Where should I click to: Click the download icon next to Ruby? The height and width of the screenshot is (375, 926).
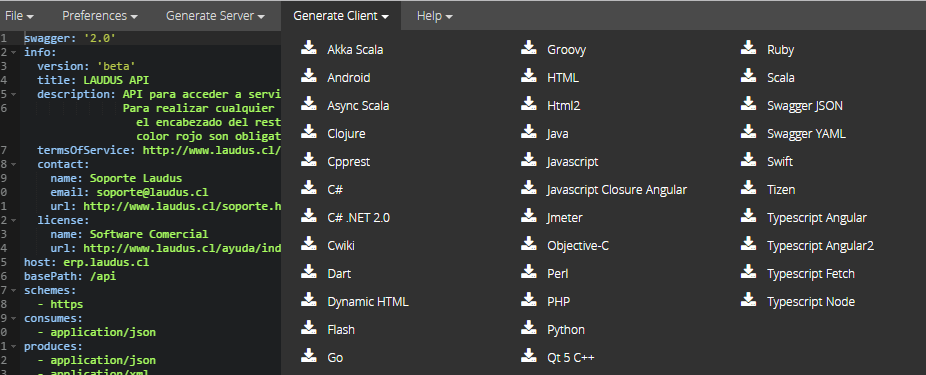point(749,48)
